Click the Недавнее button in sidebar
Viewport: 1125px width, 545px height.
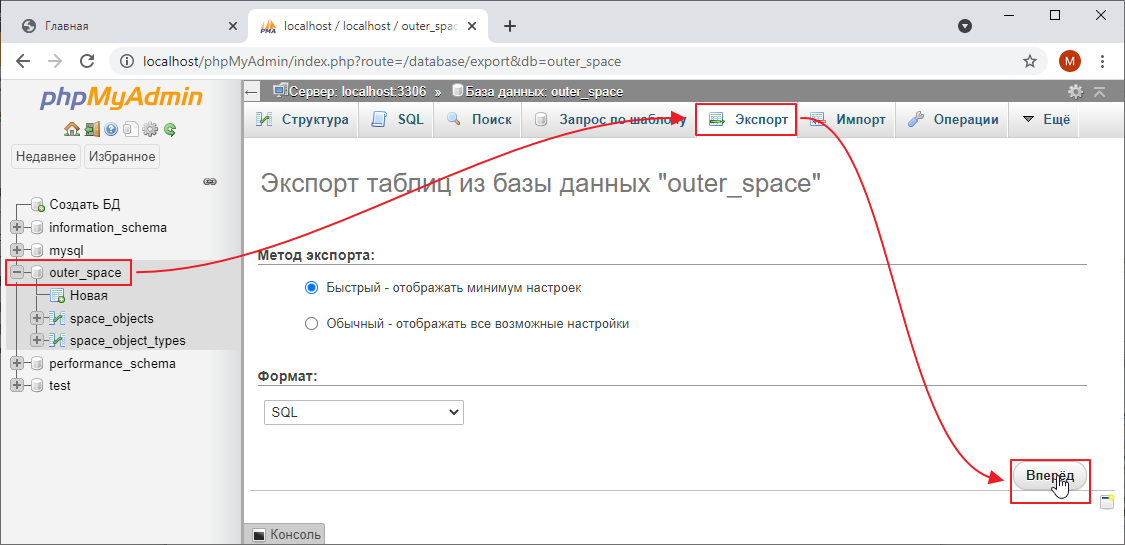(46, 157)
